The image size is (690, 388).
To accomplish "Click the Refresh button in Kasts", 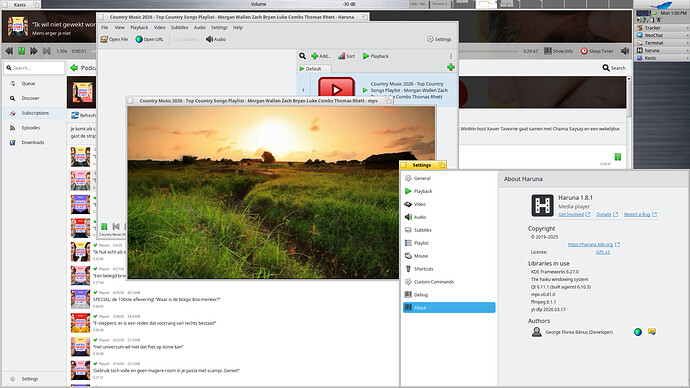I will [x=83, y=115].
